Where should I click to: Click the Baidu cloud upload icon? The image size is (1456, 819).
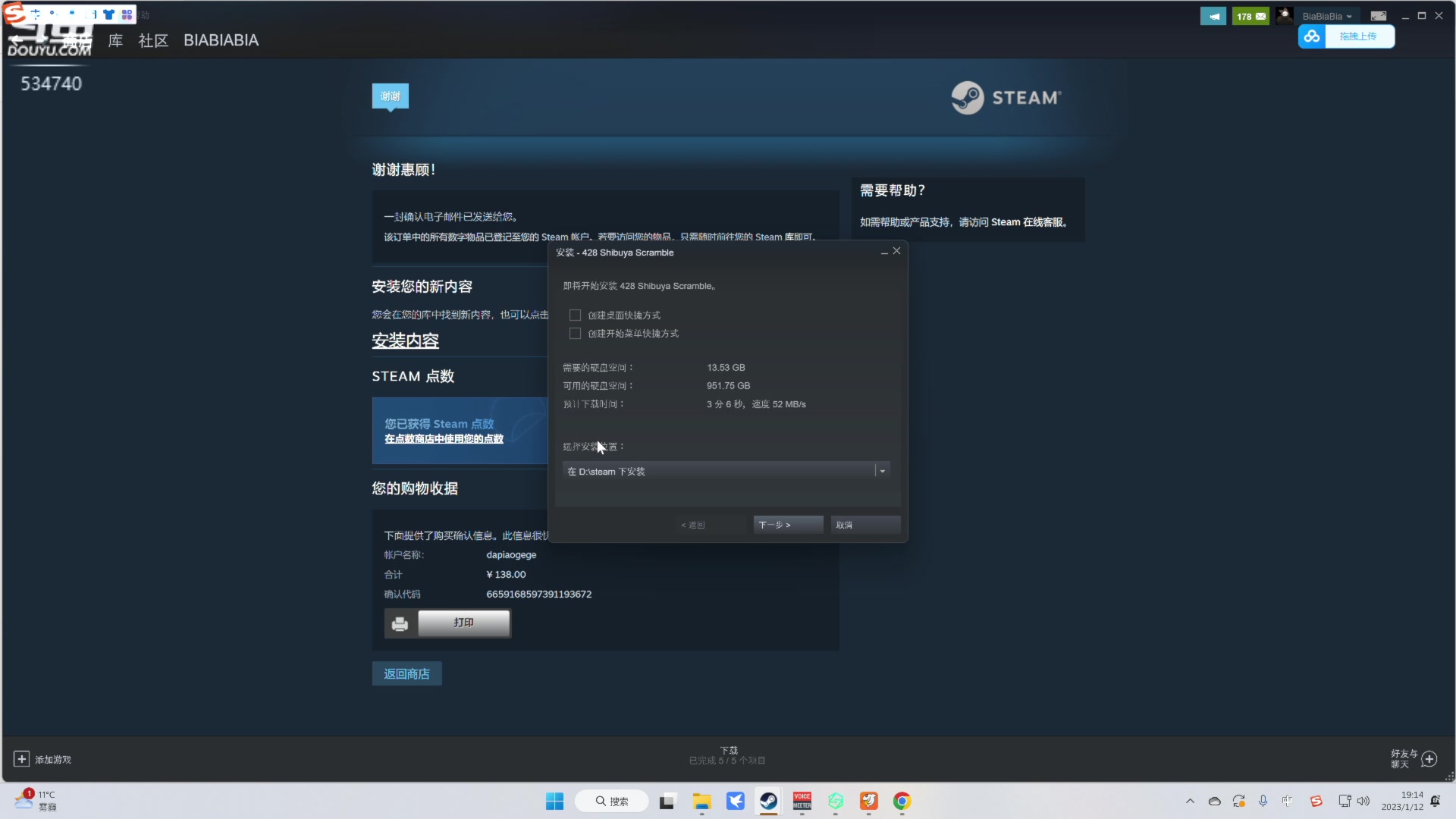pos(1312,36)
